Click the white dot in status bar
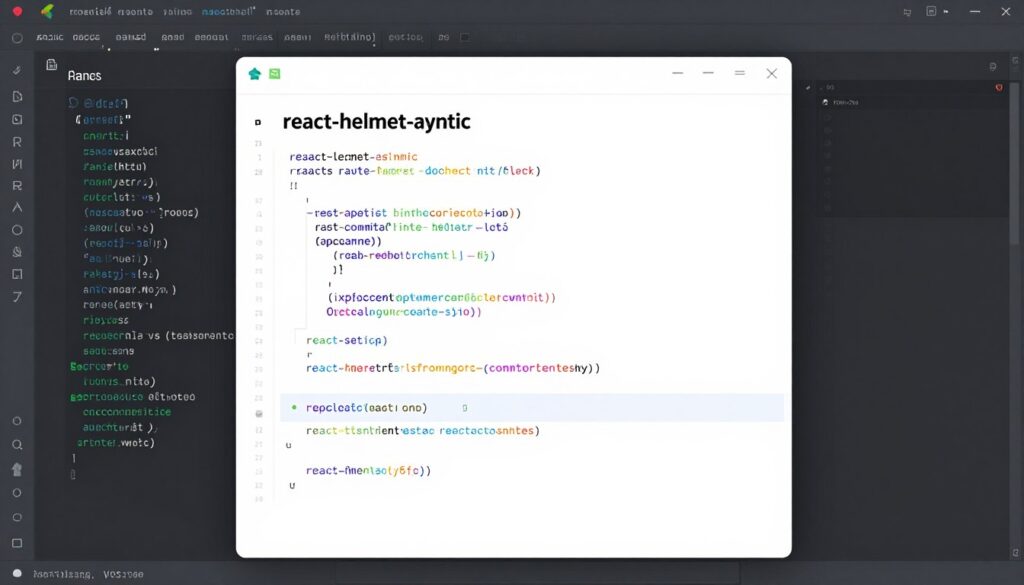The height and width of the screenshot is (585, 1024). pos(18,573)
